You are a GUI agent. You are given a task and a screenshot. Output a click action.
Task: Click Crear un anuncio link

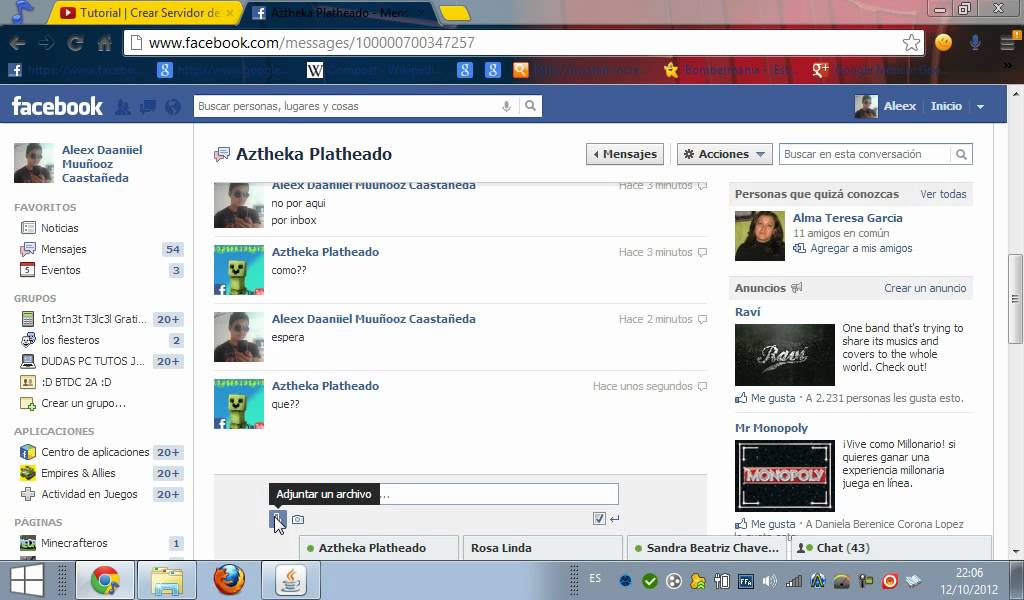pos(925,288)
